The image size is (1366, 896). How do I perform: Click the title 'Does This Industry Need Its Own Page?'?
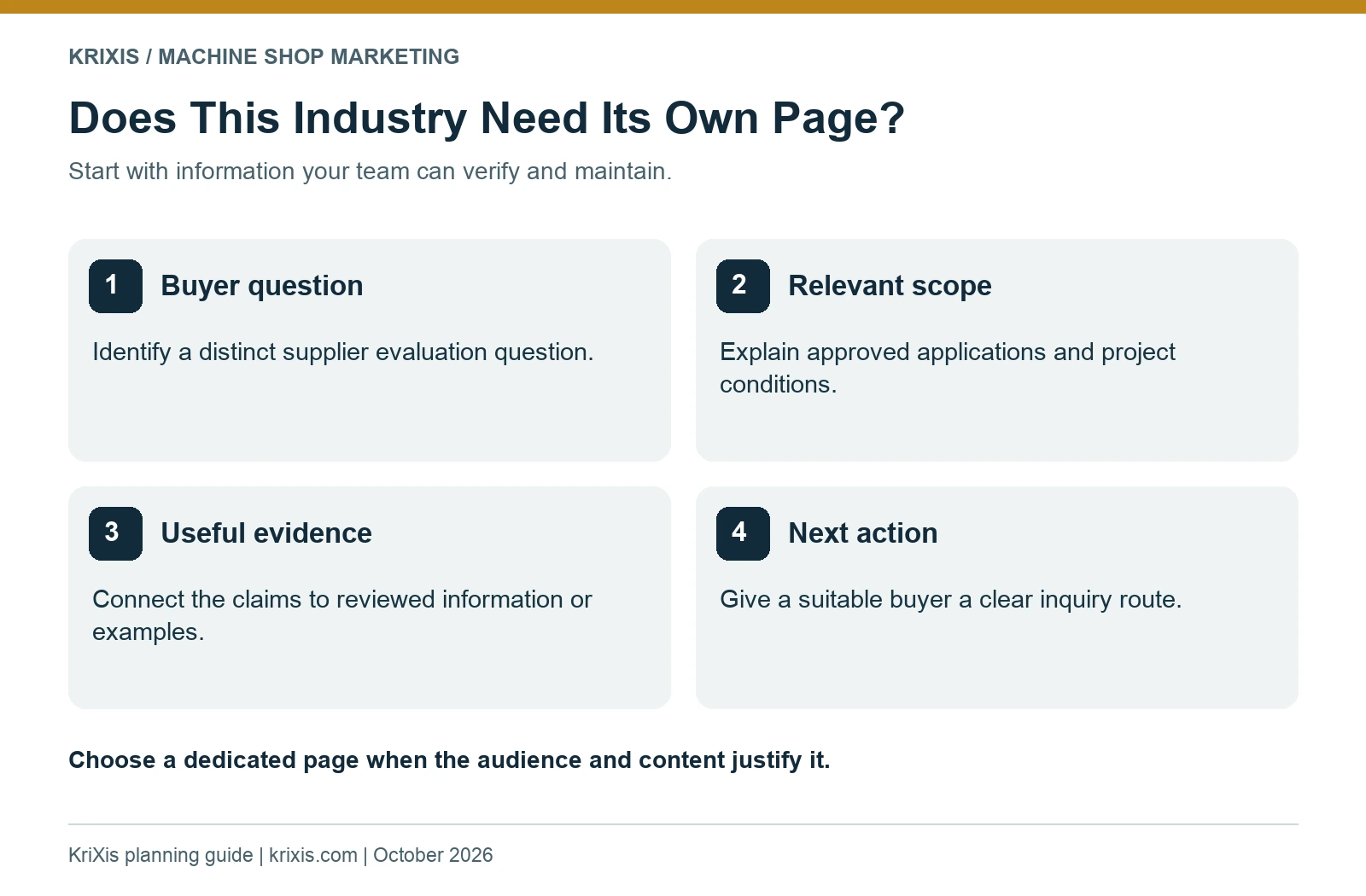487,118
